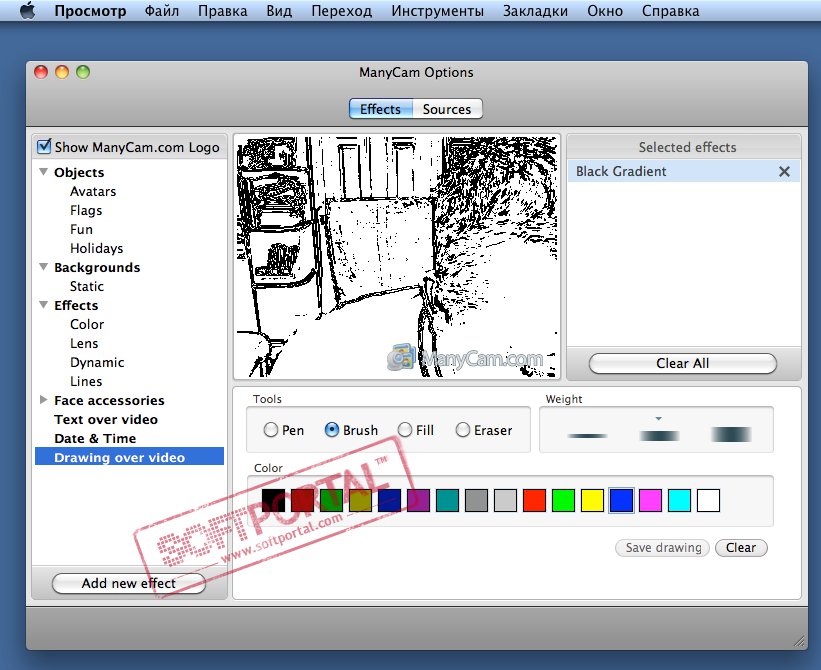Pick the dark gray color swatch
This screenshot has width=821, height=670.
pyautogui.click(x=476, y=500)
